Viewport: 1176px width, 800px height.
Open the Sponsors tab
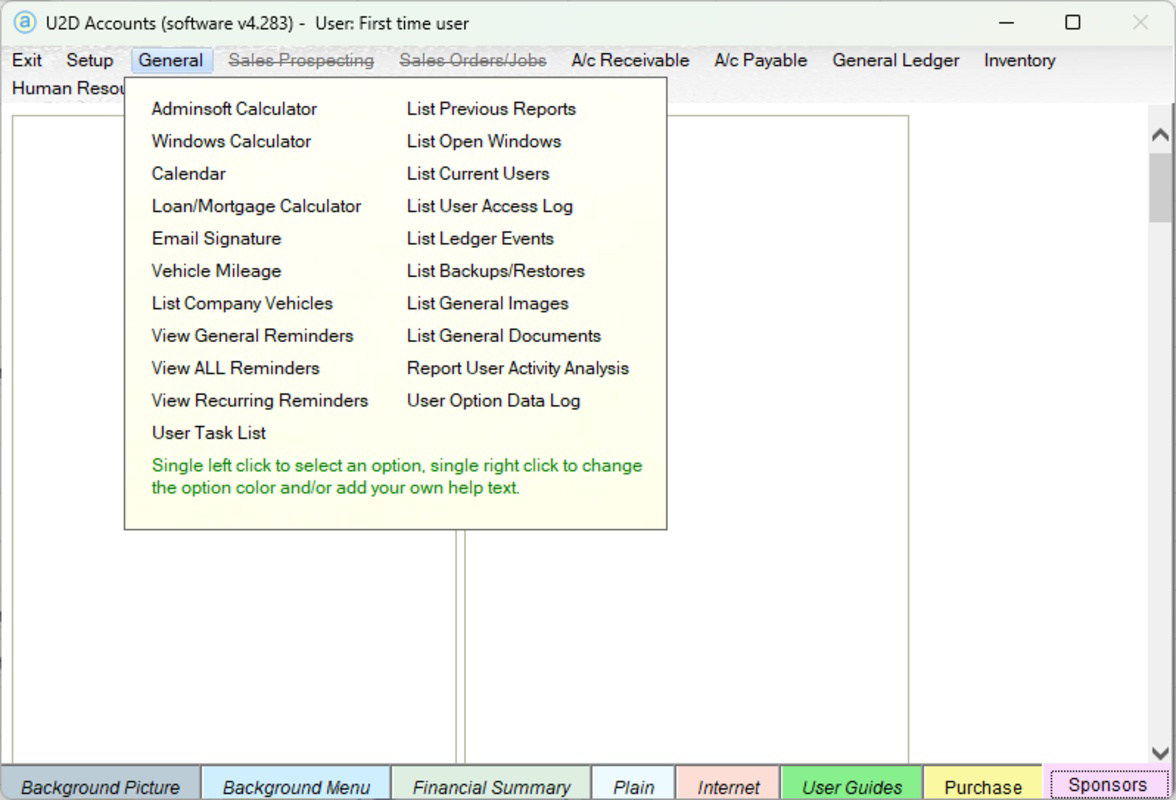[x=1108, y=784]
